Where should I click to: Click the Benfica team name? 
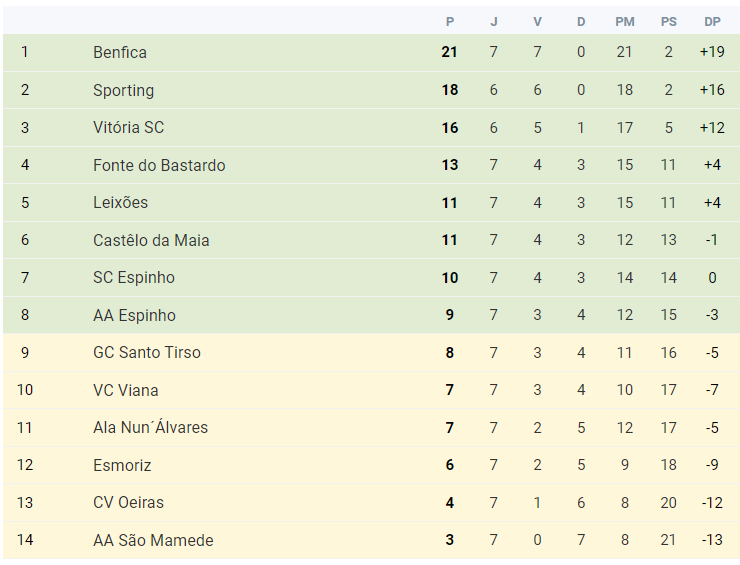(120, 52)
